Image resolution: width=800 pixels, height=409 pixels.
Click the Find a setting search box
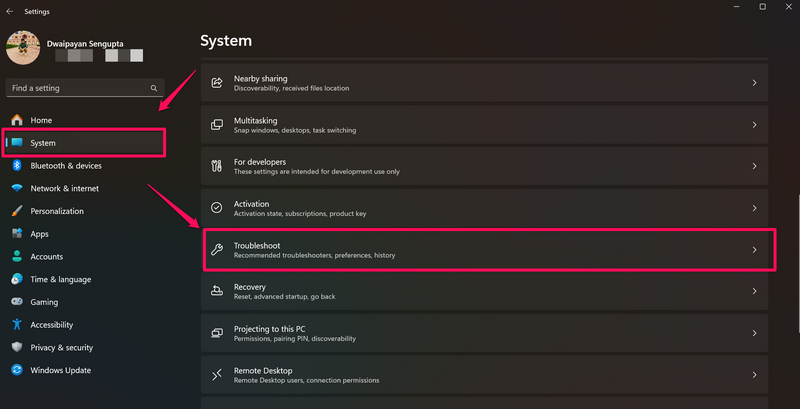tap(76, 88)
